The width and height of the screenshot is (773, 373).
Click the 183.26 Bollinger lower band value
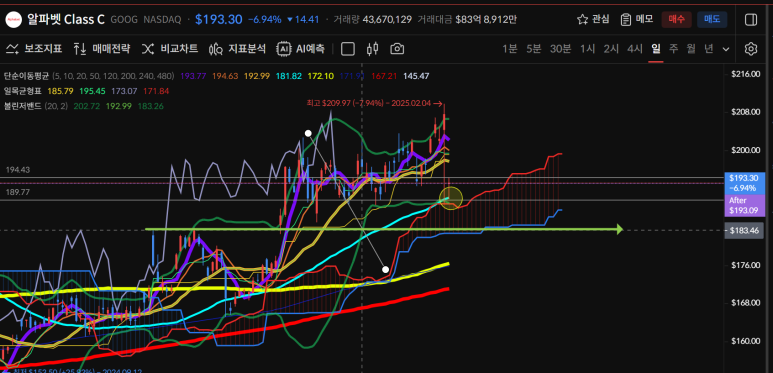click(151, 106)
